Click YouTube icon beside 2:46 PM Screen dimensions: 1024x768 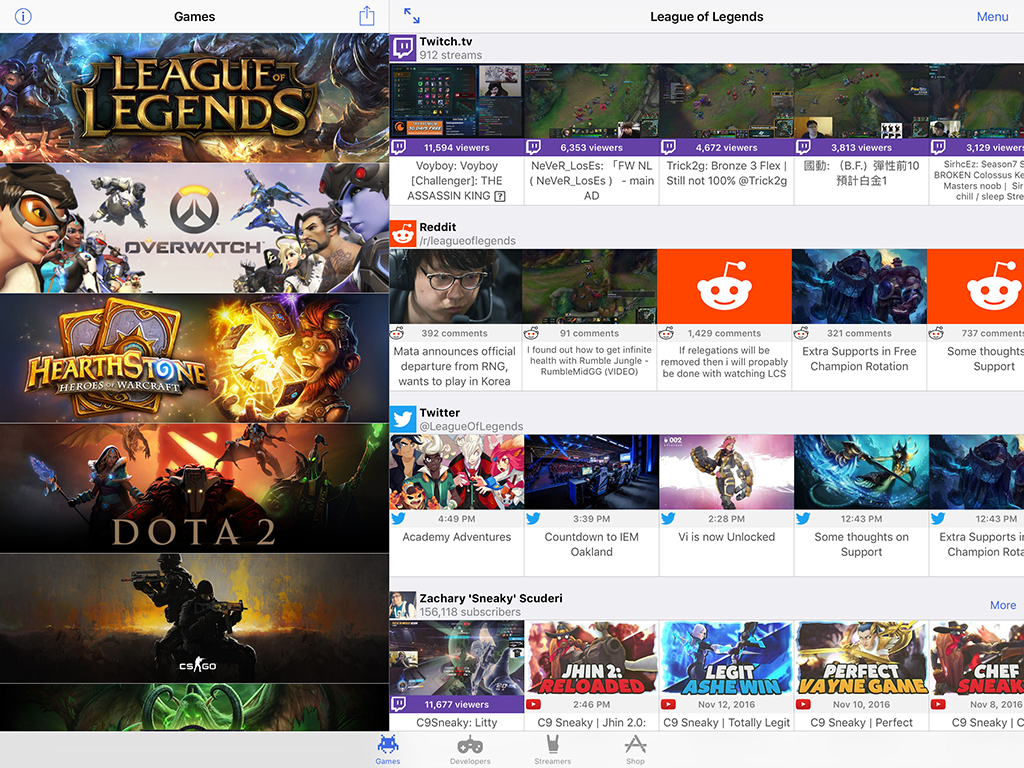(534, 704)
